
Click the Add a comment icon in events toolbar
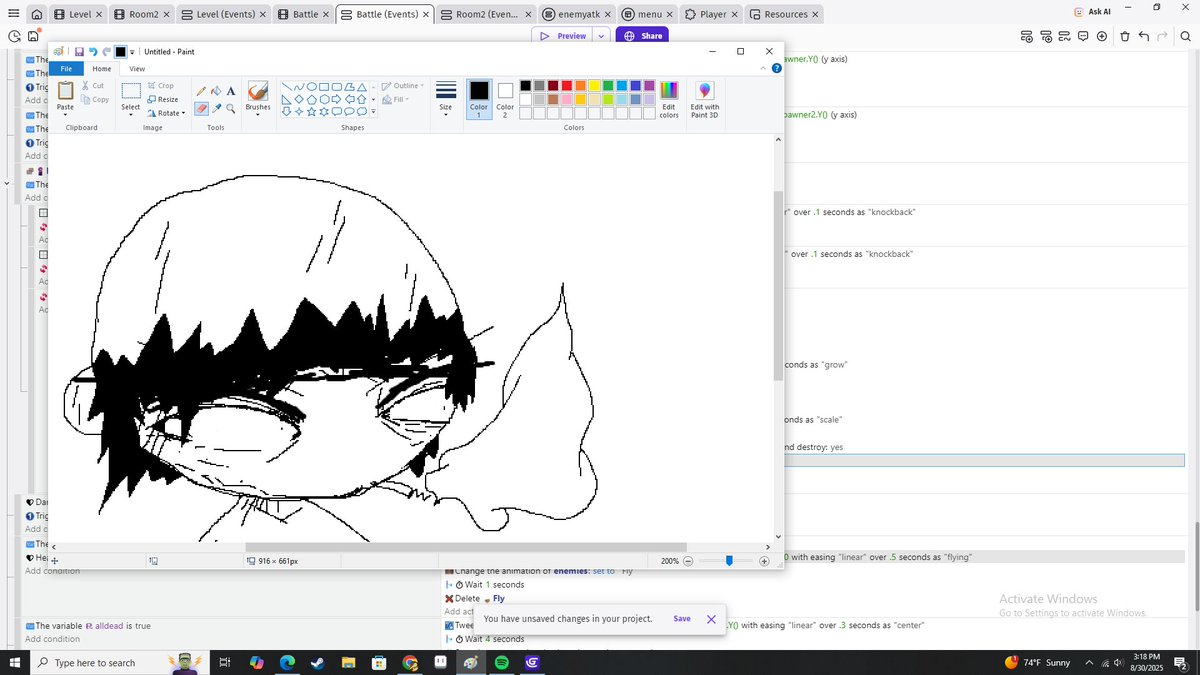coord(1083,36)
